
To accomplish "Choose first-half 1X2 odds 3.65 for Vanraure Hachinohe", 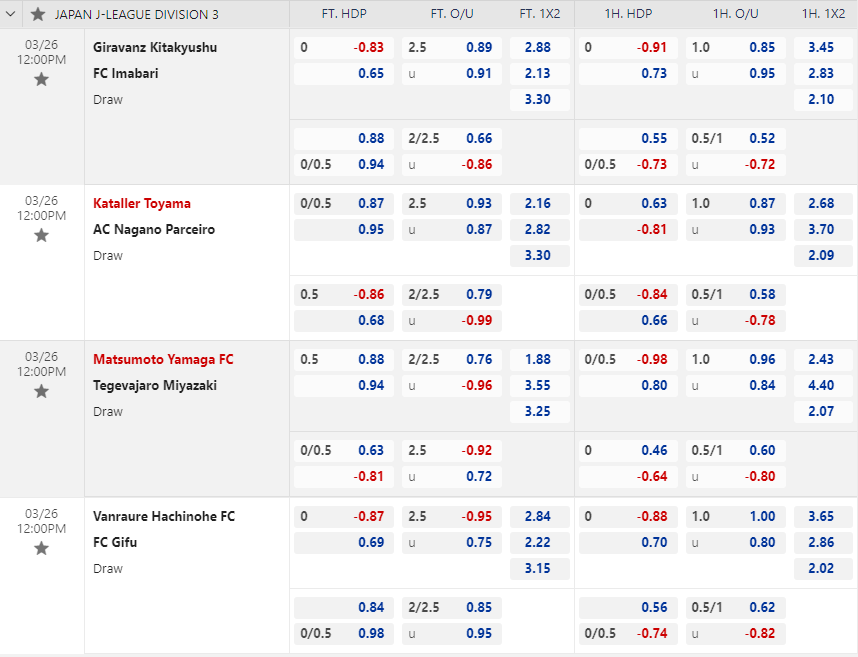I will pos(823,516).
